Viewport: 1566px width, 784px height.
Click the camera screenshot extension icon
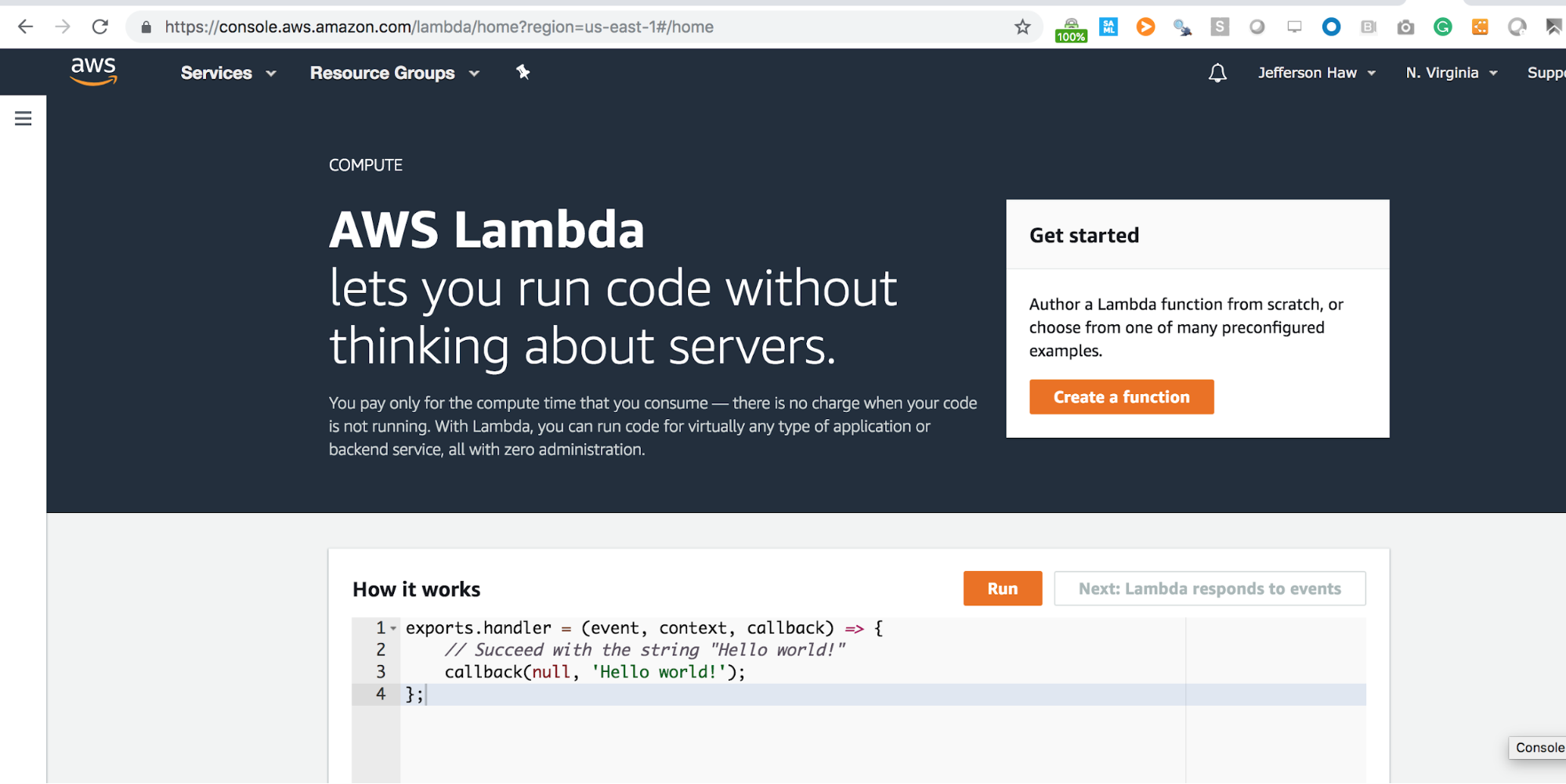click(x=1405, y=27)
